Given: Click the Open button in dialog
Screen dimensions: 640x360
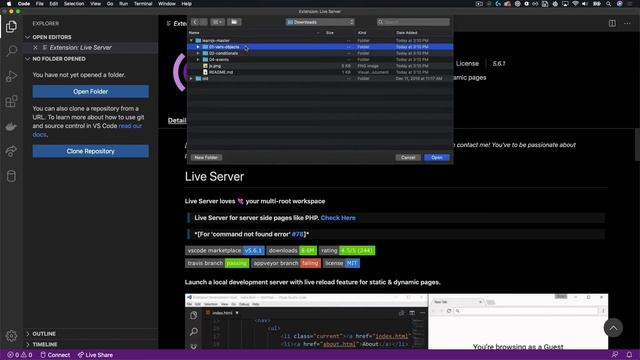Looking at the screenshot, I should (x=437, y=158).
